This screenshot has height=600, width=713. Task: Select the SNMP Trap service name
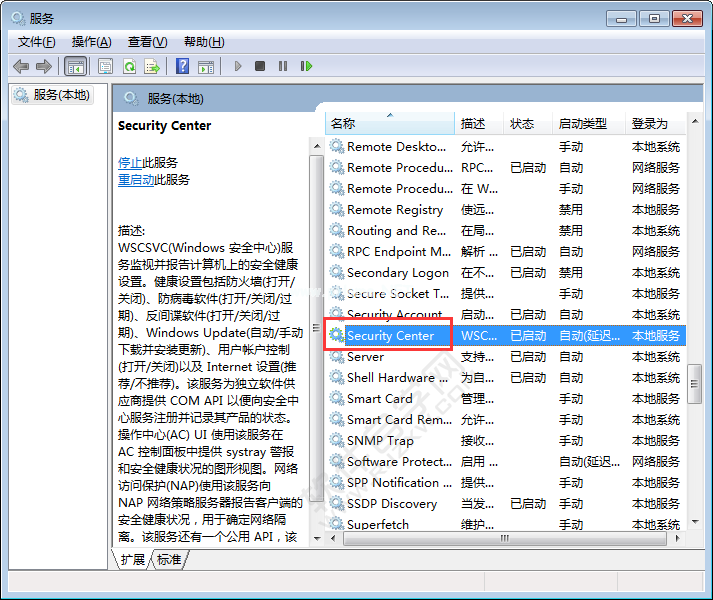pos(380,440)
